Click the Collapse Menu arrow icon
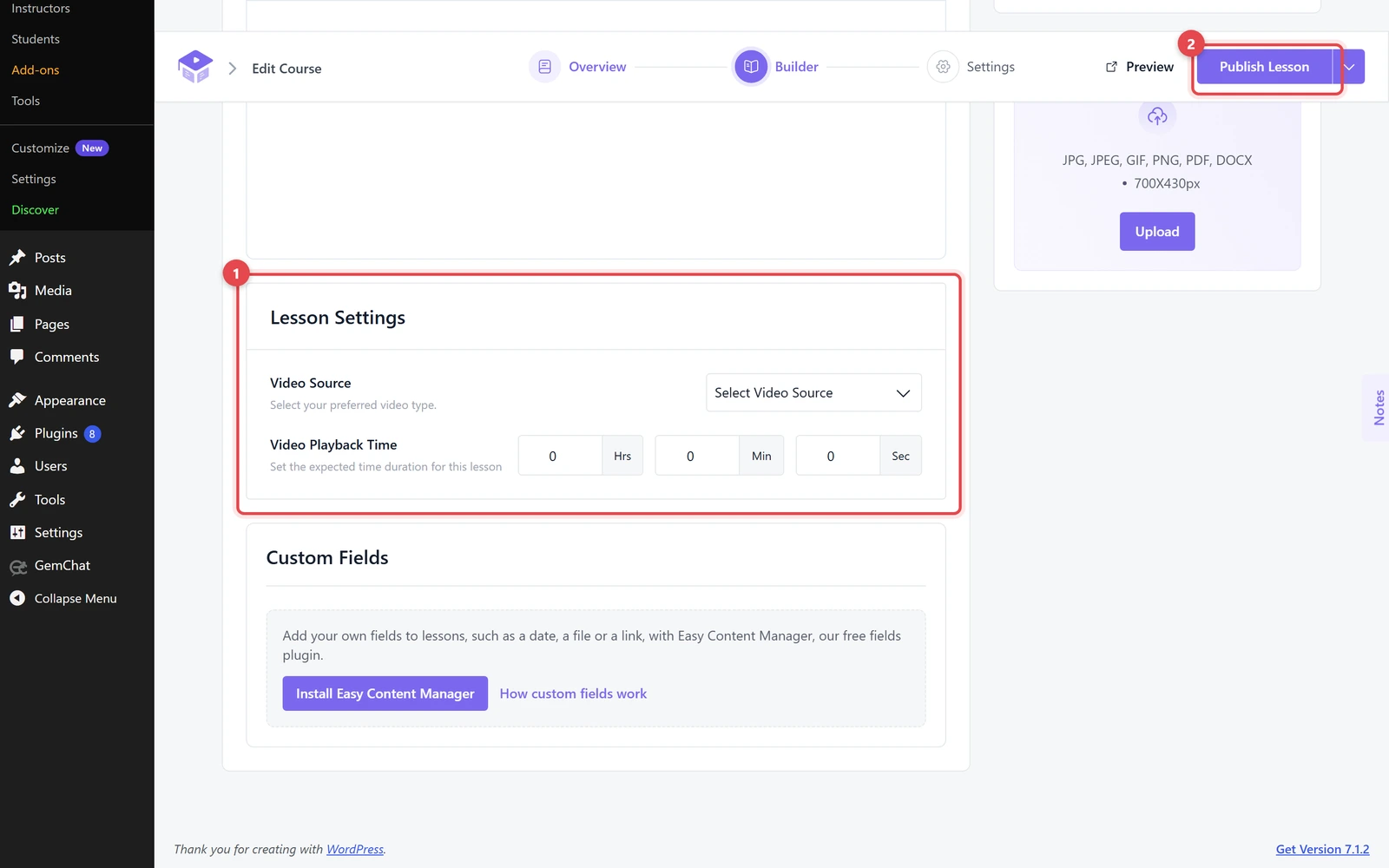The height and width of the screenshot is (868, 1389). (17, 599)
